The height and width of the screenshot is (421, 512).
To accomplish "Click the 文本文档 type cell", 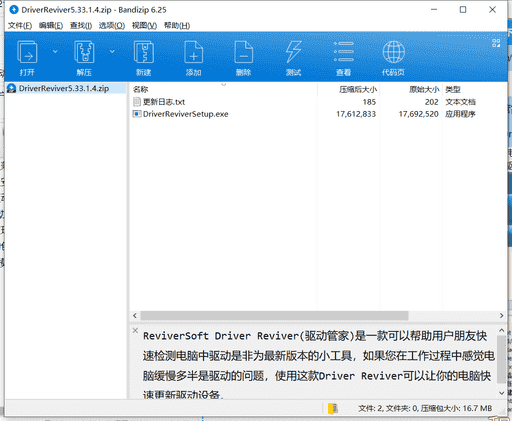I will pos(460,102).
